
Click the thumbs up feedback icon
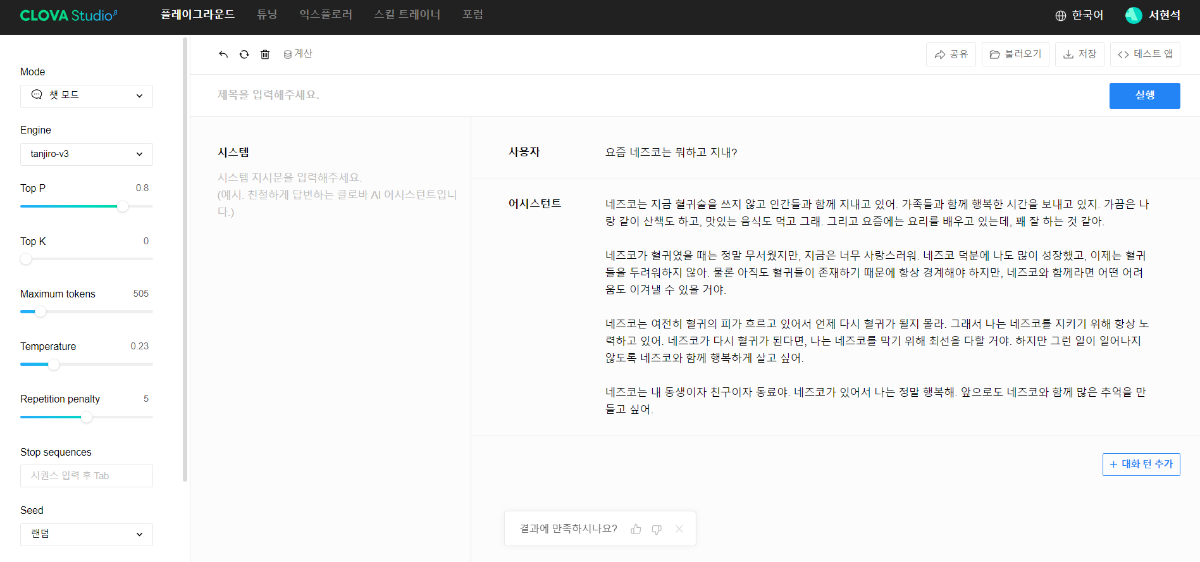[636, 528]
